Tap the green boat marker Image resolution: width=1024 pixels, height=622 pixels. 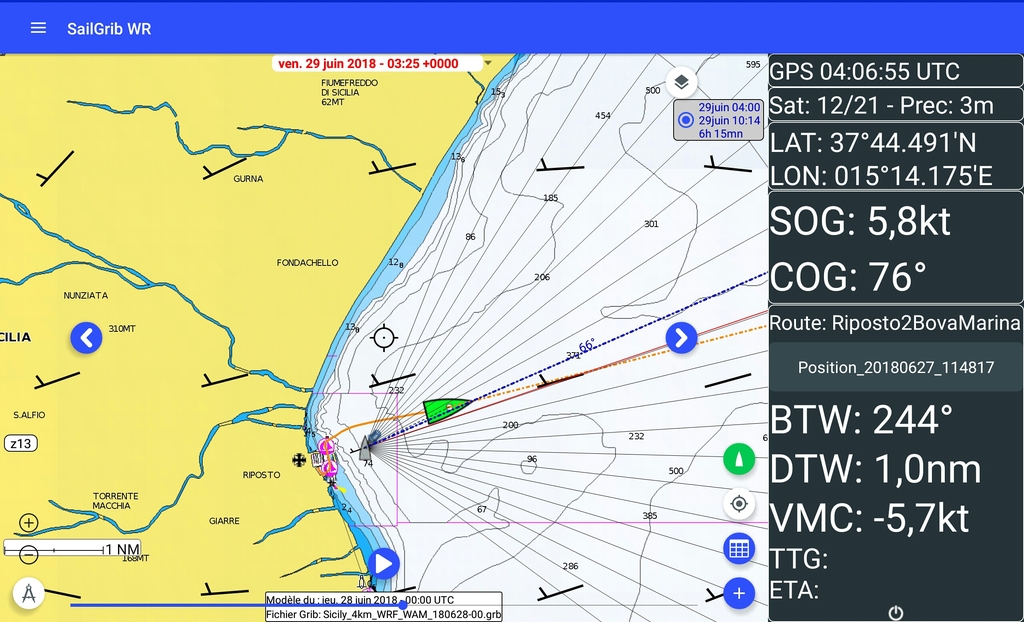[x=445, y=409]
